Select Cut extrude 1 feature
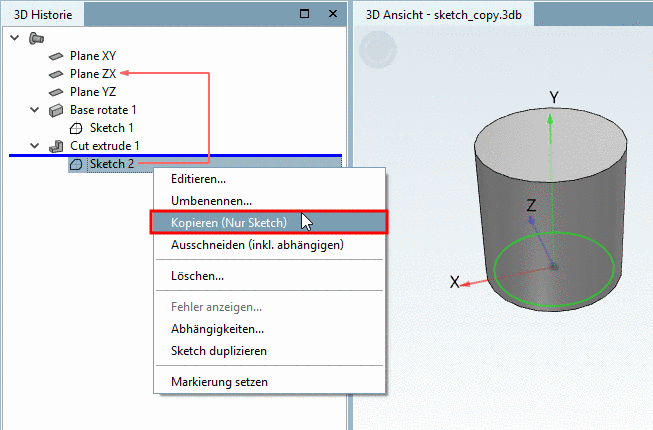This screenshot has width=653, height=430. click(105, 146)
